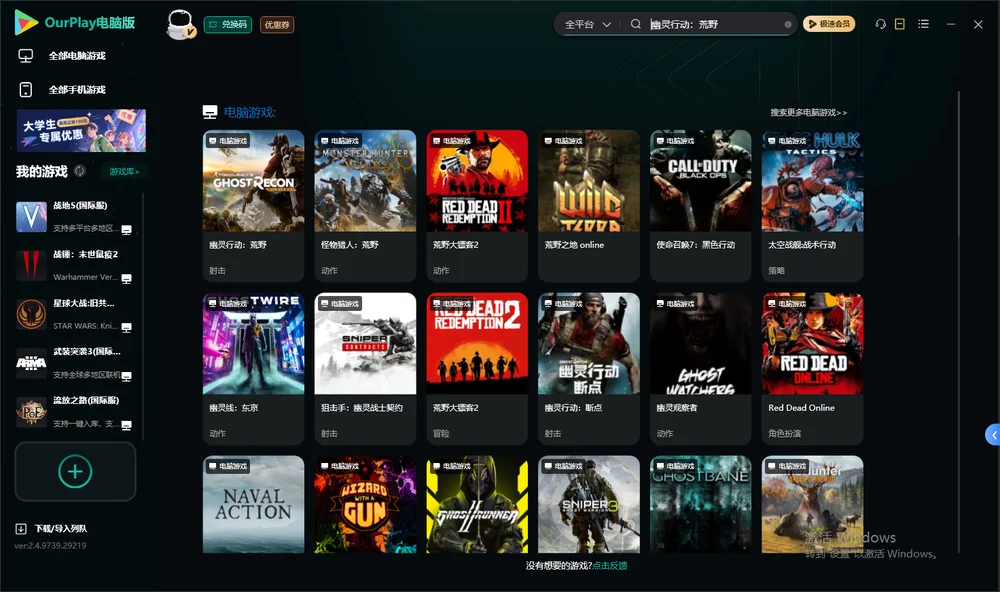The height and width of the screenshot is (592, 1000).
Task: Open the list menu icon
Action: click(x=923, y=24)
